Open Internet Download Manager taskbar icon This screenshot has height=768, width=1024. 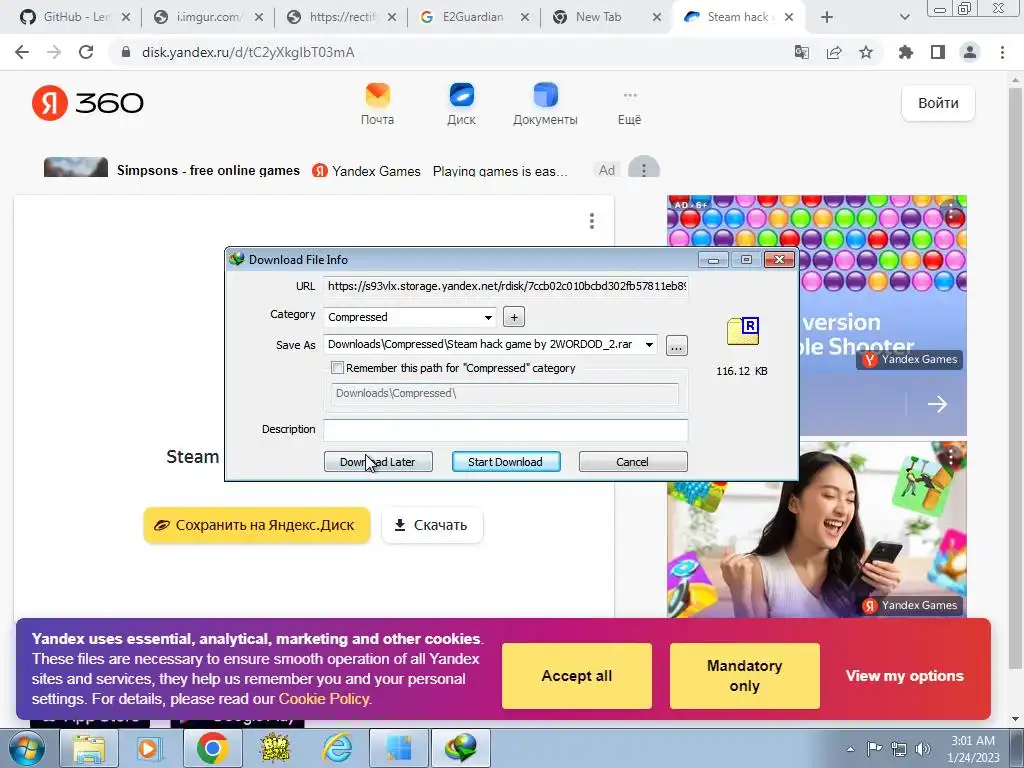(462, 748)
